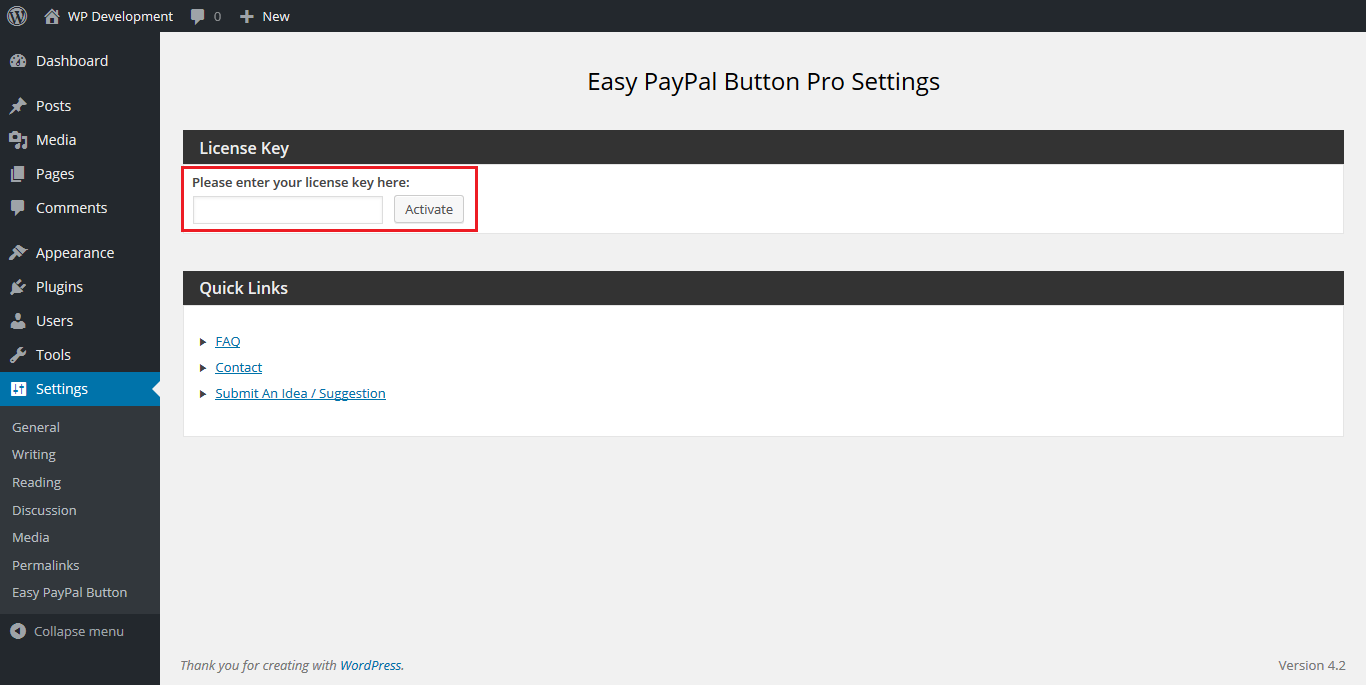
Task: Click the Media icon in sidebar
Action: click(18, 140)
